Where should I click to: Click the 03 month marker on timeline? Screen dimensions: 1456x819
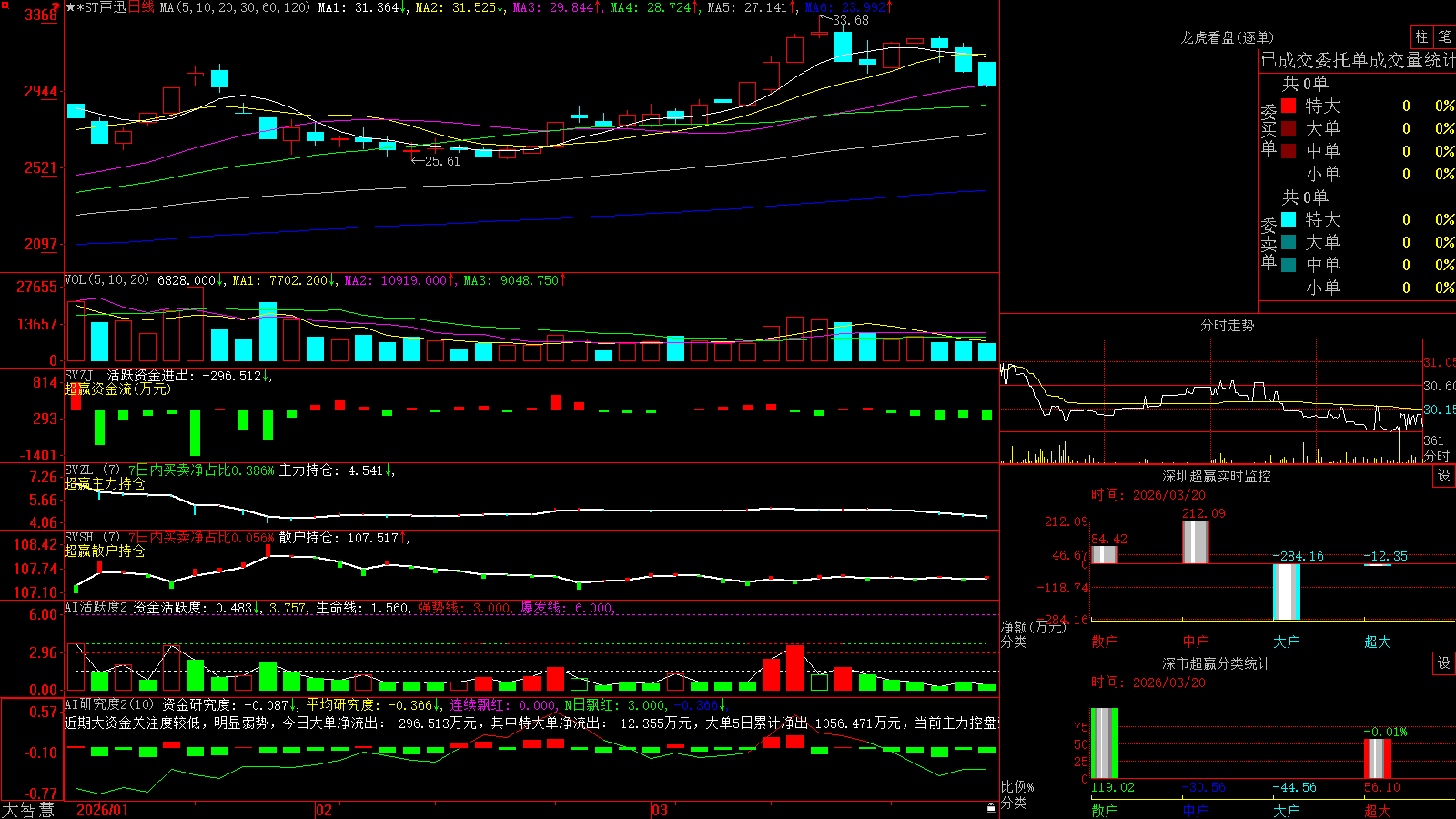(x=660, y=810)
